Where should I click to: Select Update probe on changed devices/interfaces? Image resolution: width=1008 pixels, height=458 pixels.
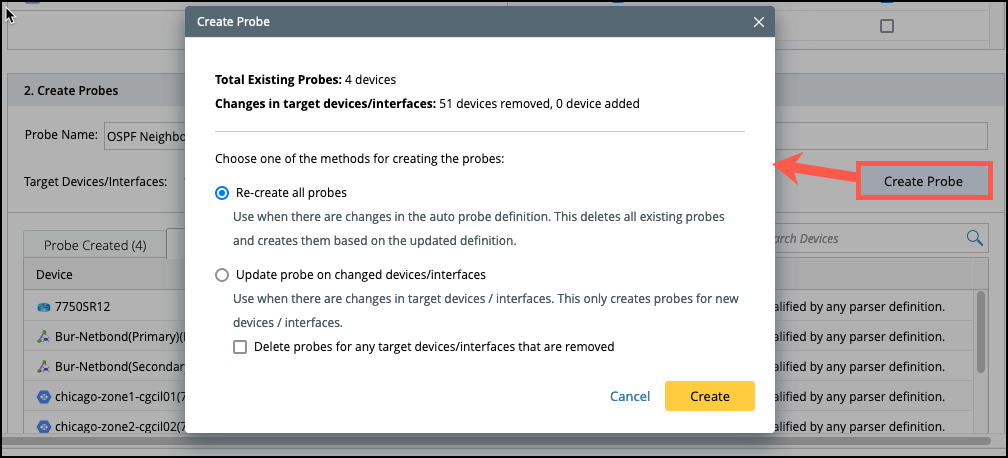[x=223, y=274]
